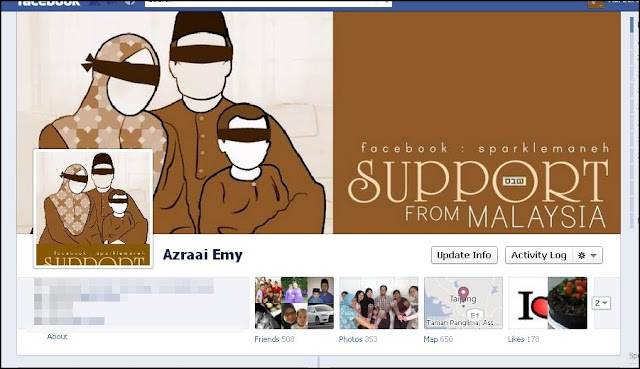Open the Activity Log
The height and width of the screenshot is (369, 640).
[539, 255]
